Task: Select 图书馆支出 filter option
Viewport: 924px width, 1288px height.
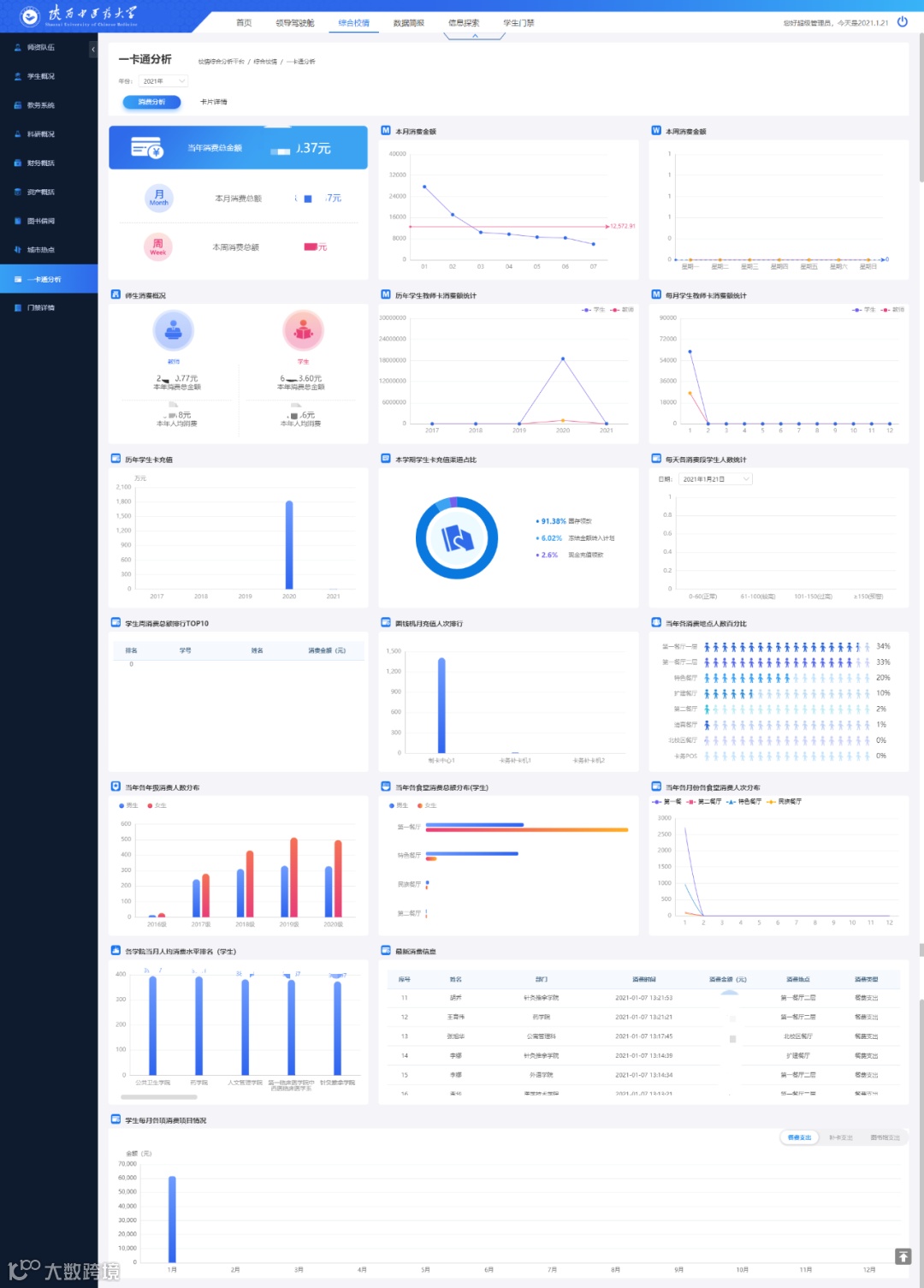Action: click(885, 1137)
